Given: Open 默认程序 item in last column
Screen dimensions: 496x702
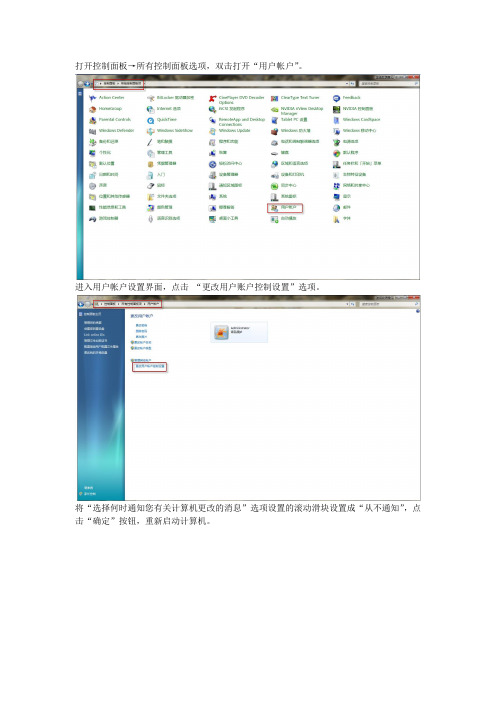Looking at the screenshot, I should click(x=346, y=153).
